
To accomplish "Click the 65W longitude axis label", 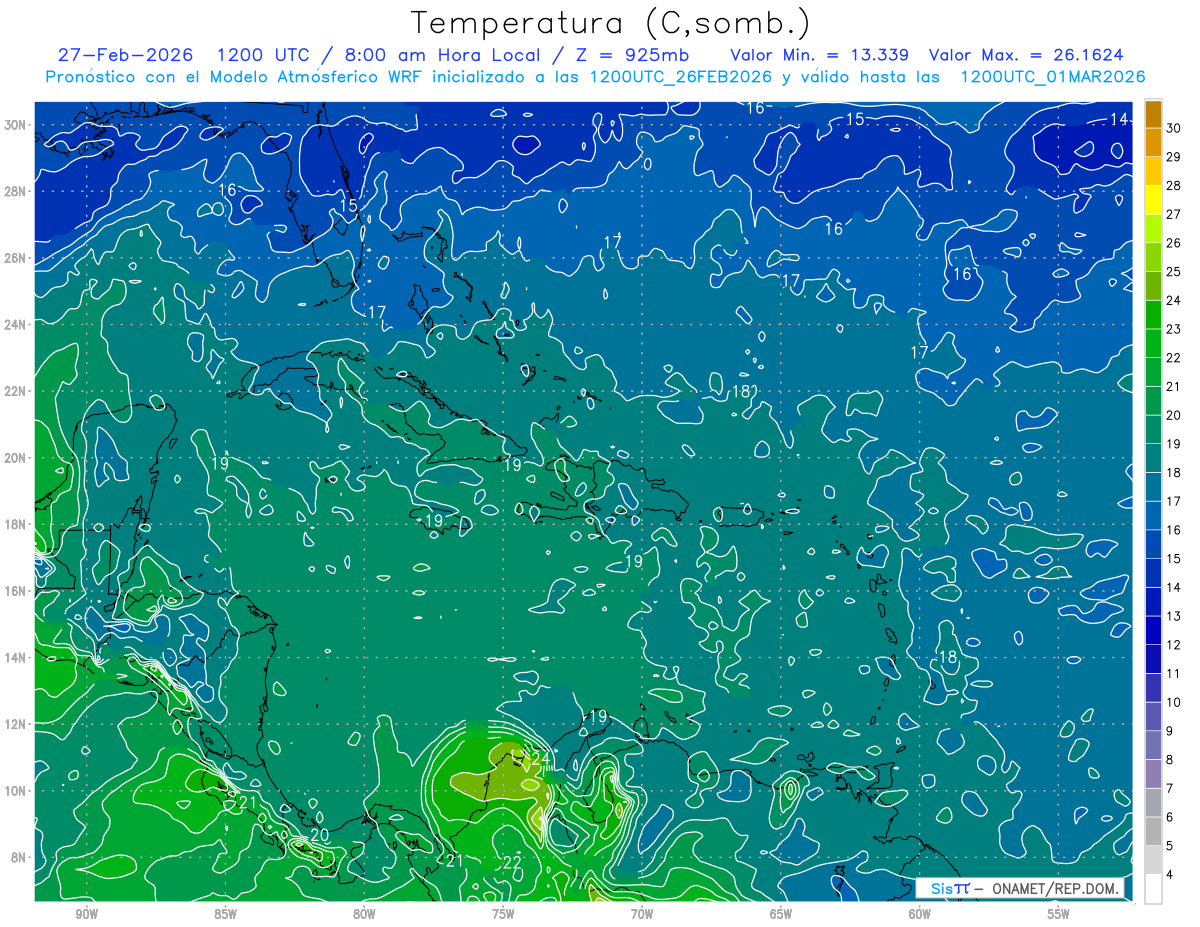I will pyautogui.click(x=781, y=913).
